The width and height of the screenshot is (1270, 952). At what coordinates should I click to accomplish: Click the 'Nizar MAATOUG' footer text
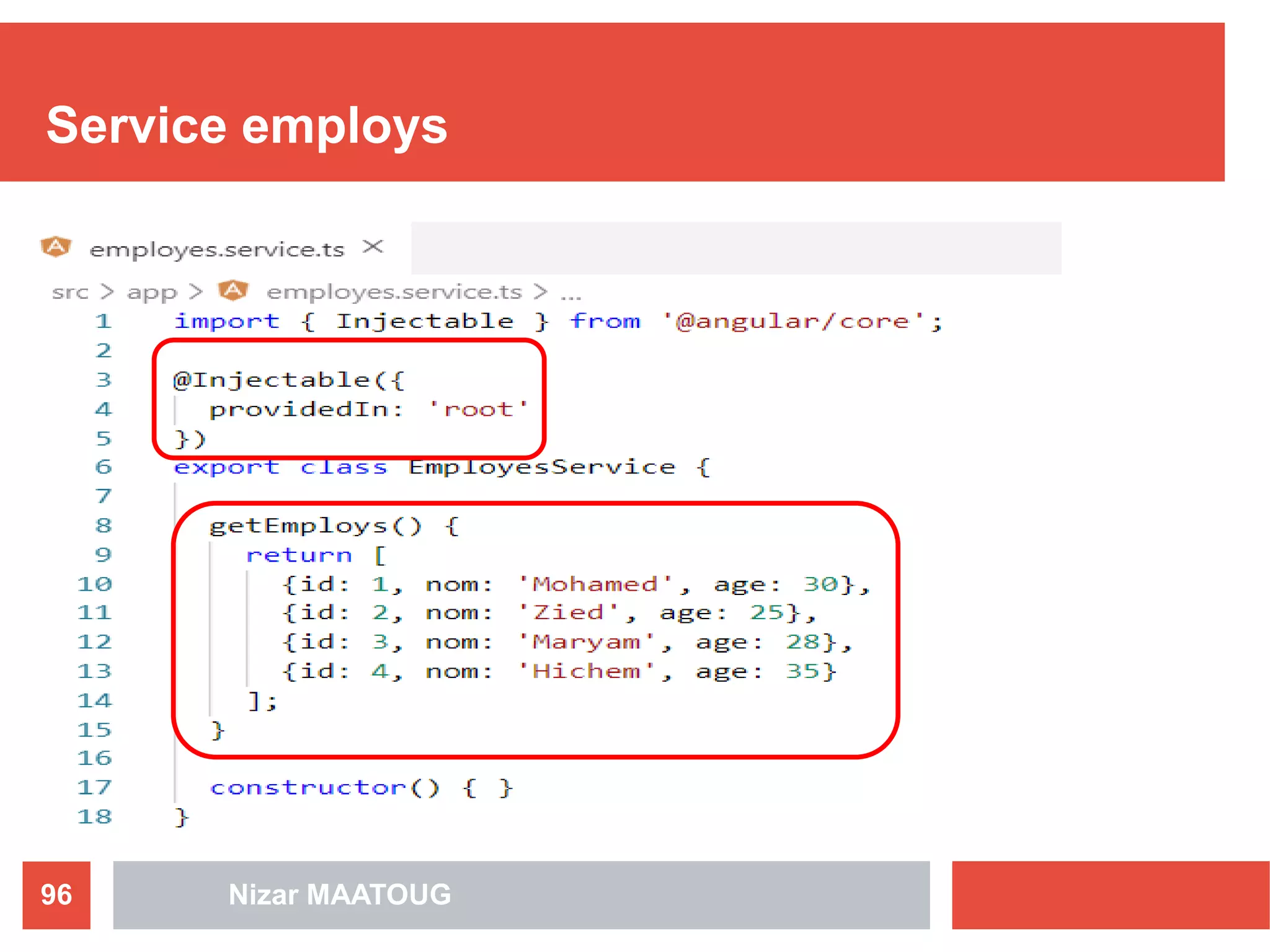(x=340, y=895)
